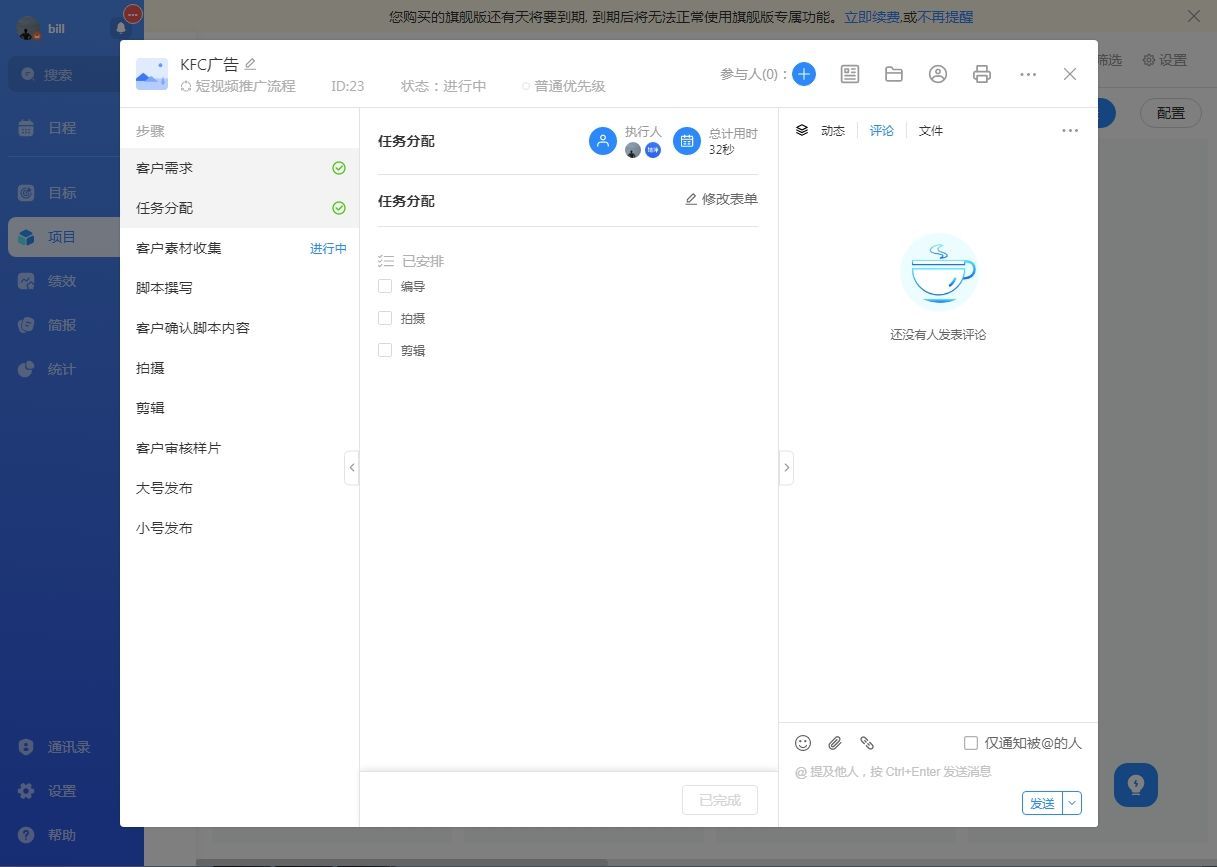The width and height of the screenshot is (1217, 867).
Task: Select the 剪辑 step in steps list
Action: pyautogui.click(x=240, y=408)
